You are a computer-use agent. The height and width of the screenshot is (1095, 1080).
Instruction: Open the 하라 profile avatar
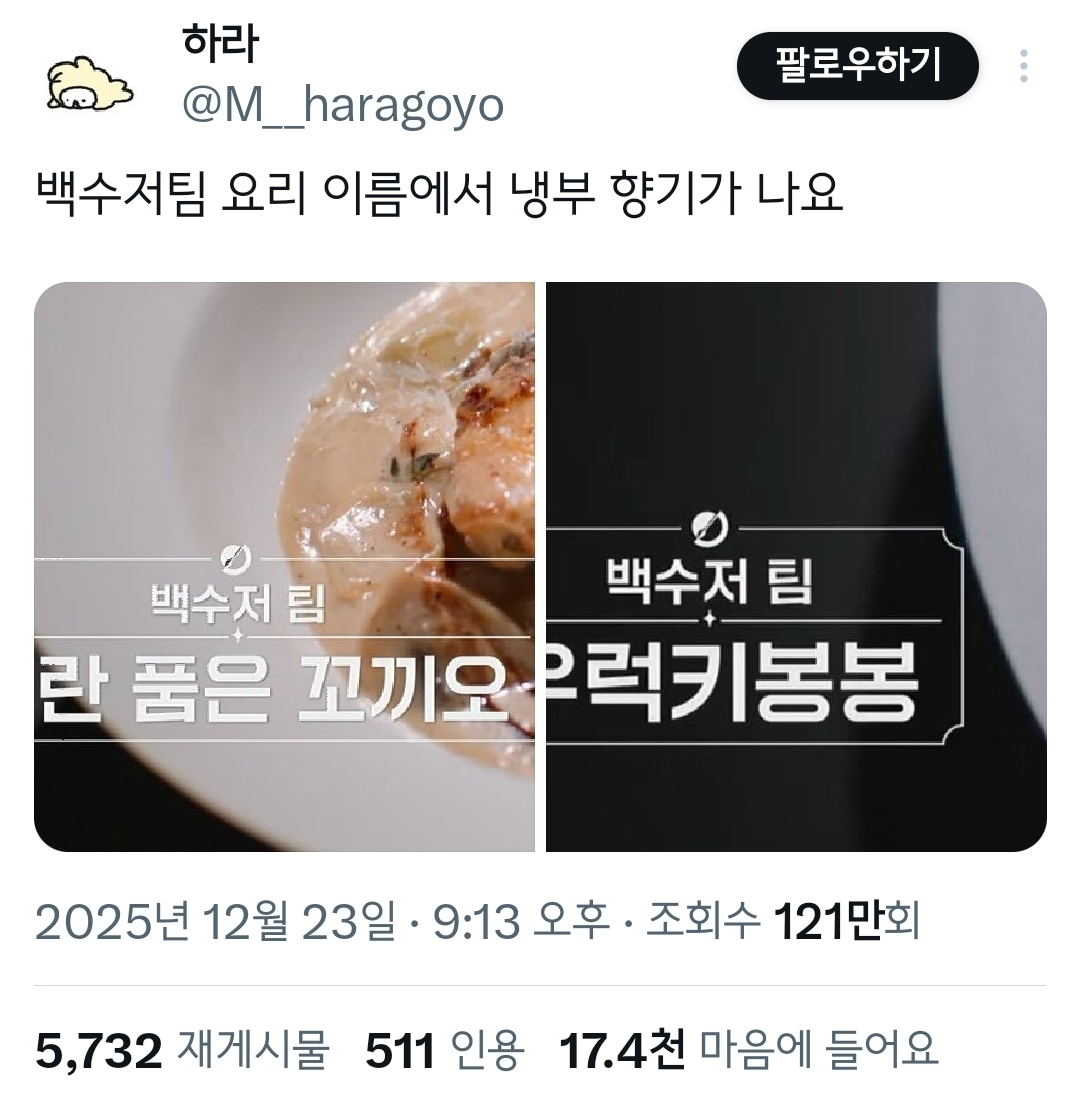(89, 83)
